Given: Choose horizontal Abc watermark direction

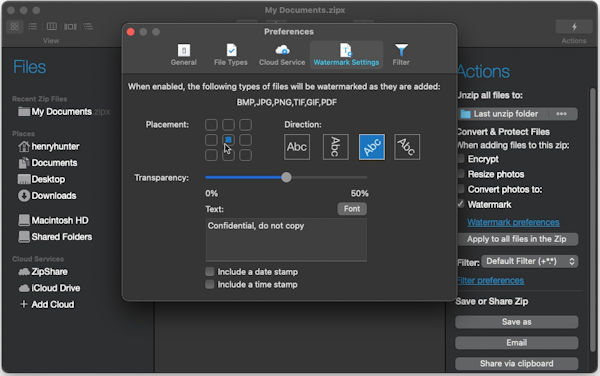Looking at the screenshot, I should pos(297,147).
